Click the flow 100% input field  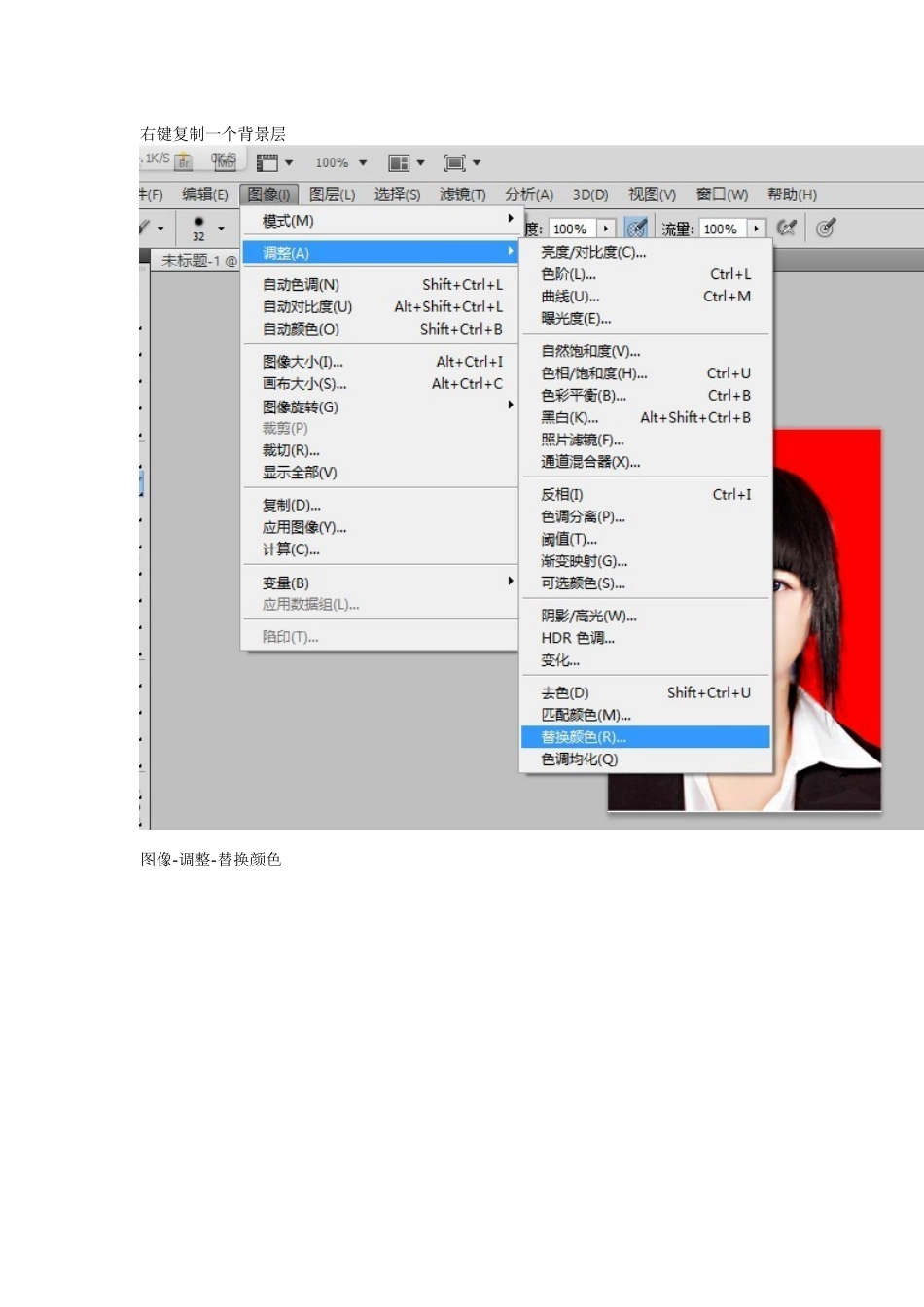(x=723, y=229)
